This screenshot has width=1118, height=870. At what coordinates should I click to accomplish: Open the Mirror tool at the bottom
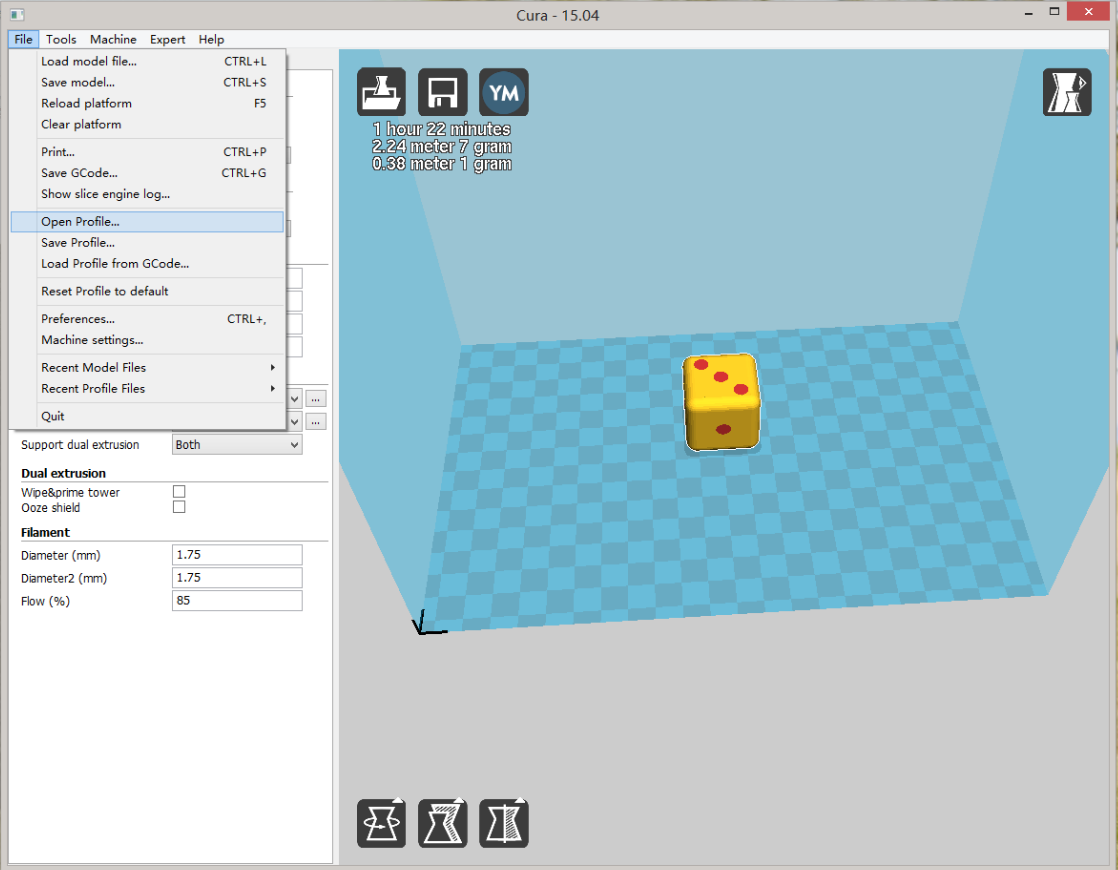click(503, 822)
